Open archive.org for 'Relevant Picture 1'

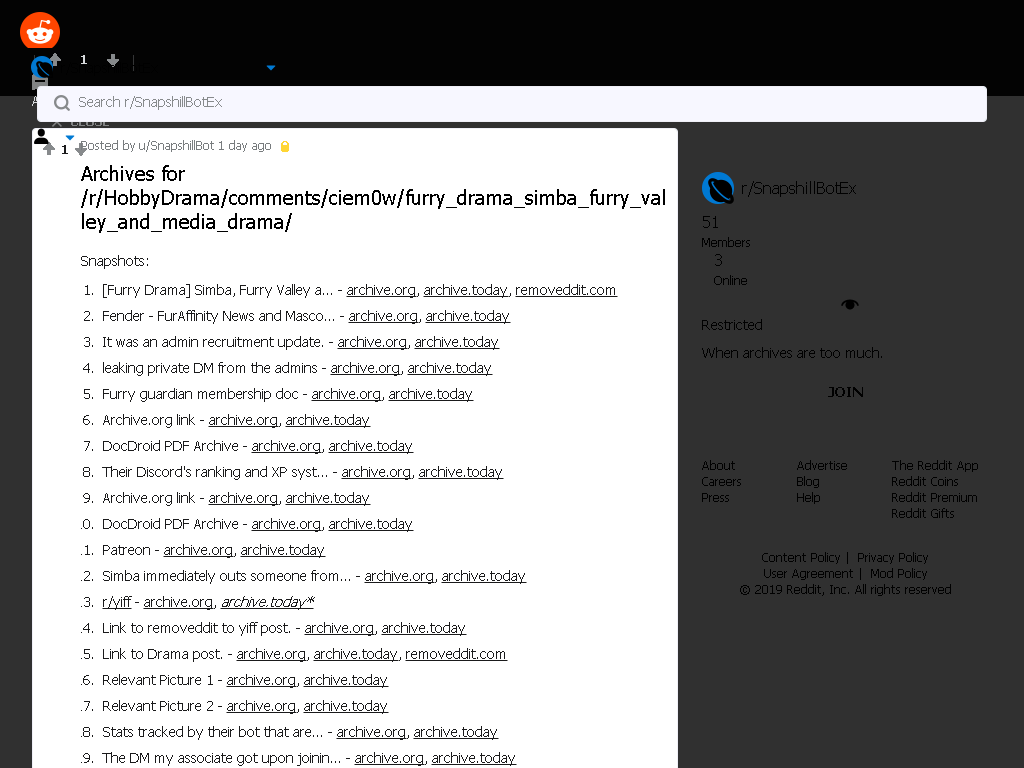tap(261, 680)
